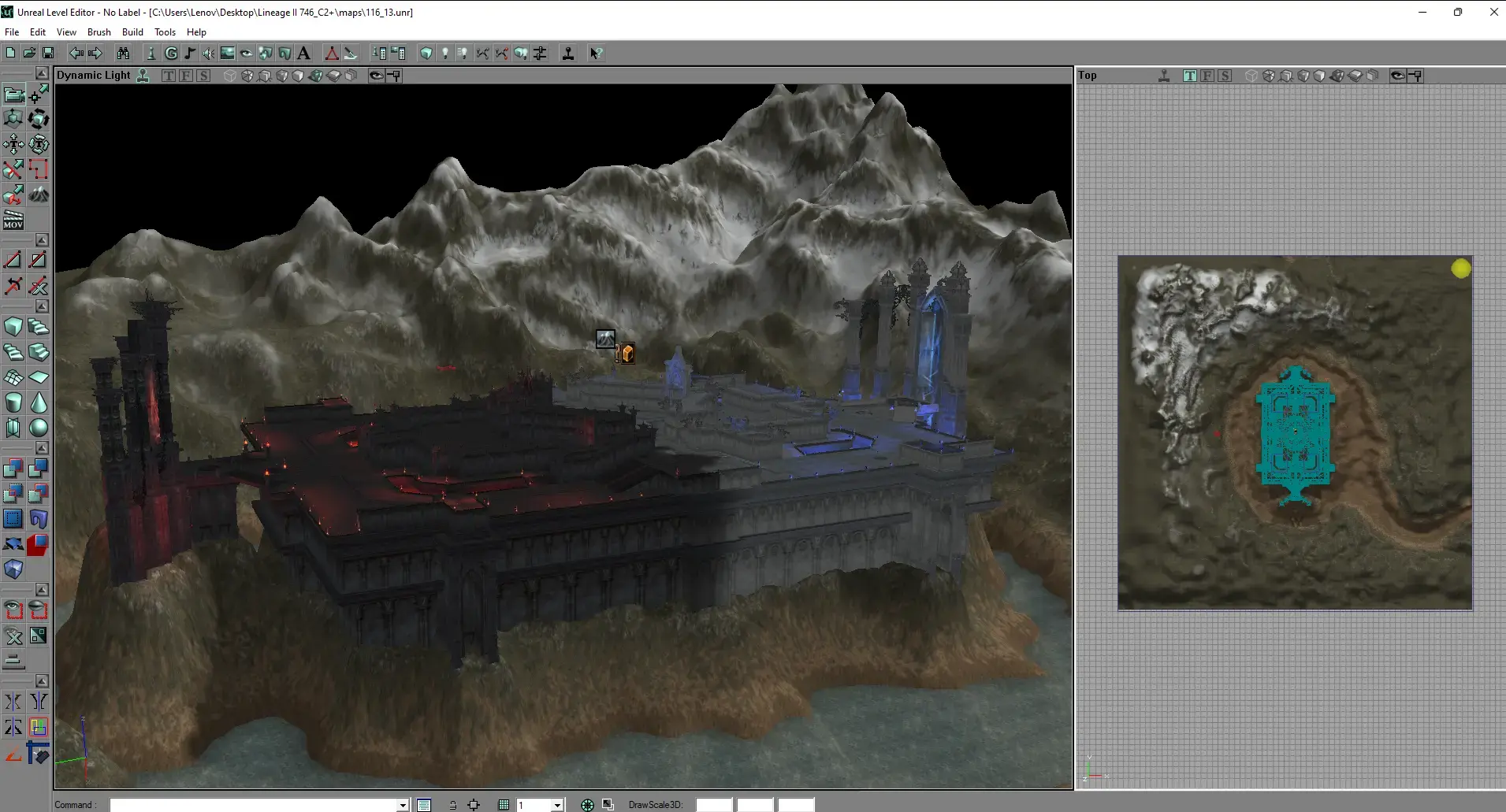
Task: Collapse the camera tools group
Action: click(42, 73)
